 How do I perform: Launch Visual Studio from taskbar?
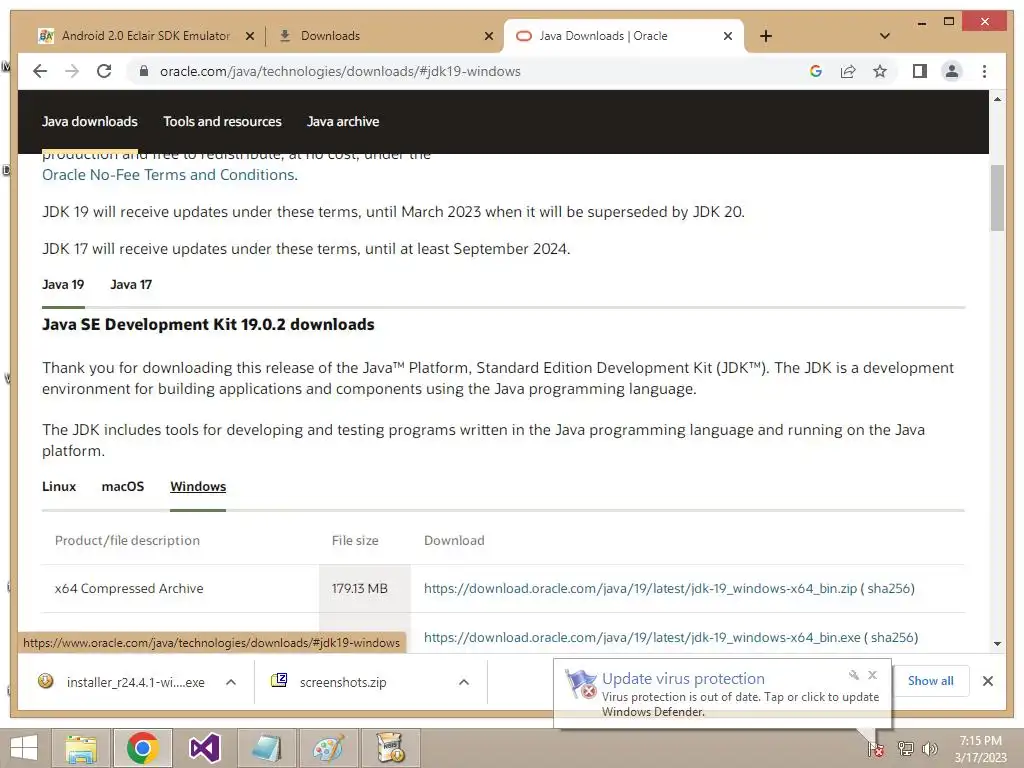tap(204, 748)
